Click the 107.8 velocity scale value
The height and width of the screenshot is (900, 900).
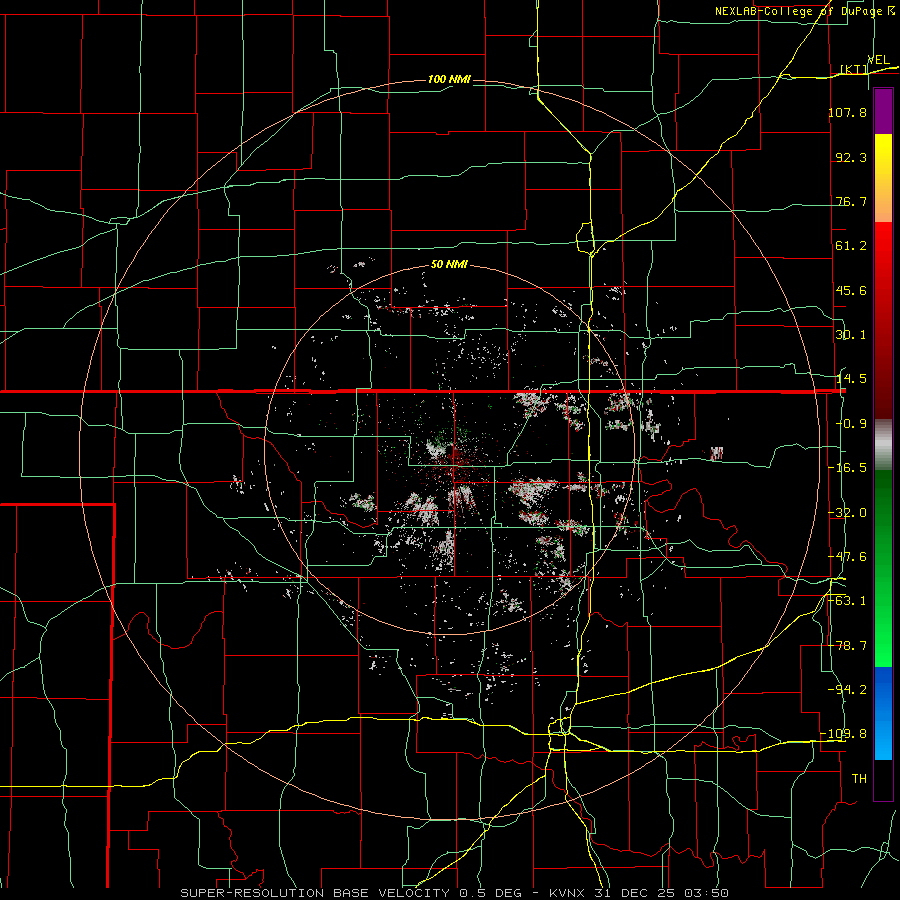[x=847, y=112]
